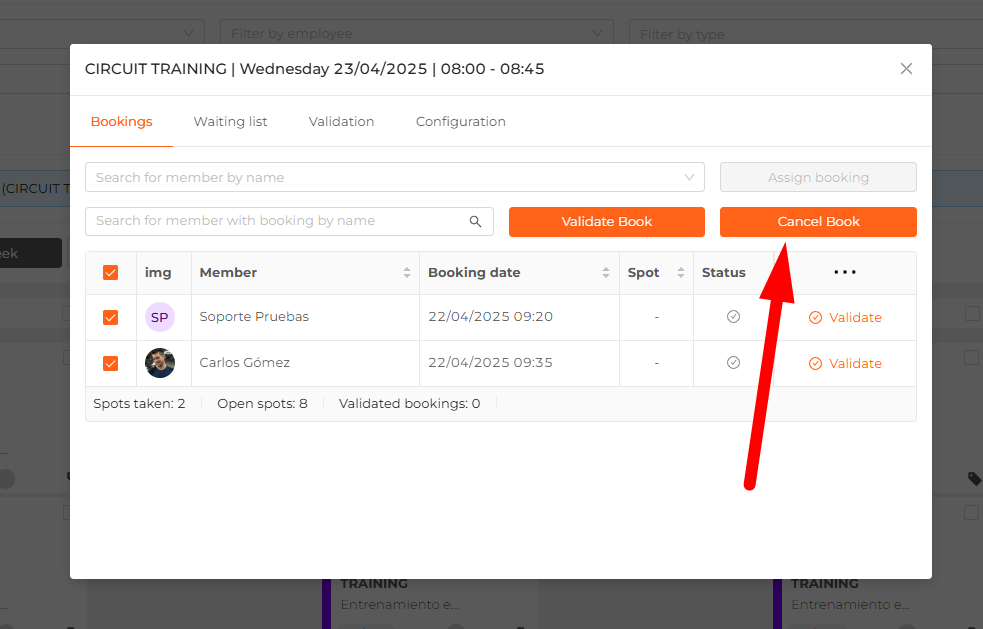This screenshot has height=629, width=983.
Task: Click the Search for member by name field
Action: click(x=395, y=177)
